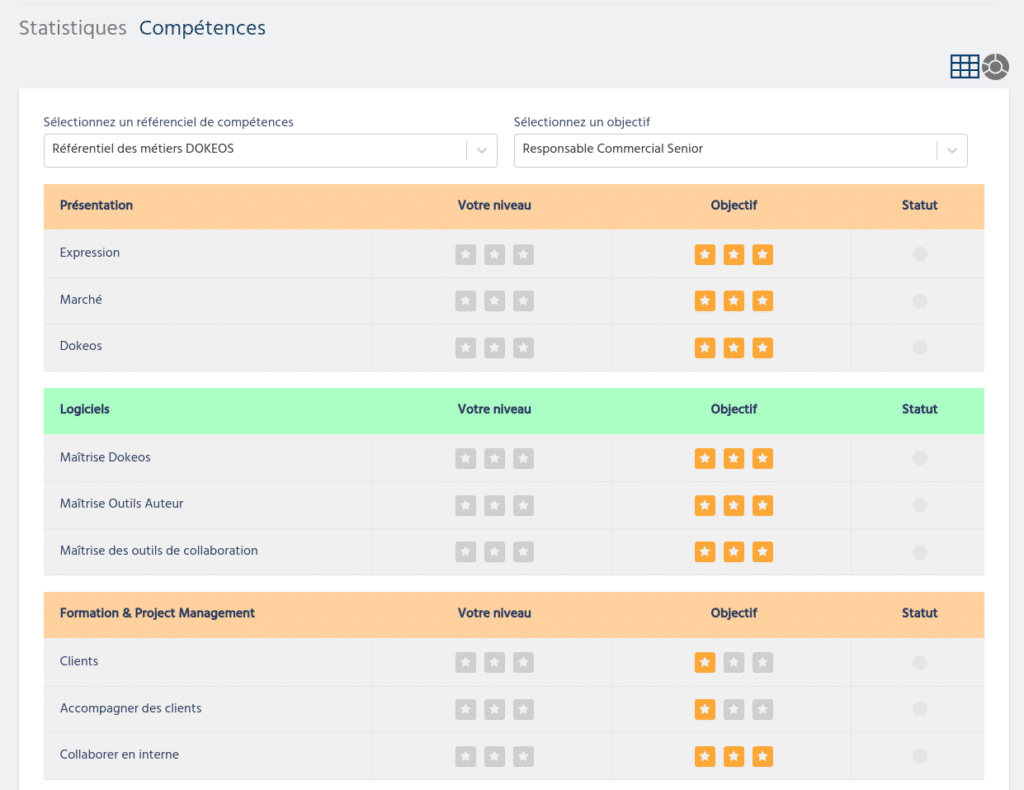Open the Accompagner des clients skill

131,708
